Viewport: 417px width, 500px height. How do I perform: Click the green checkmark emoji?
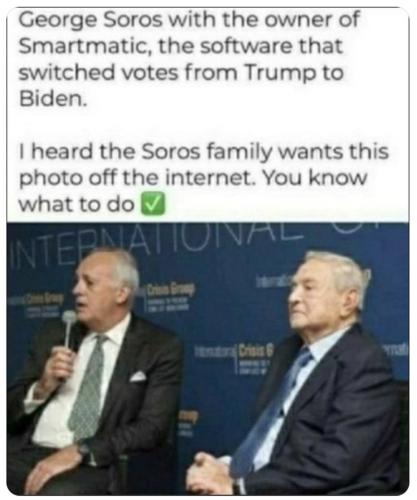click(x=153, y=203)
